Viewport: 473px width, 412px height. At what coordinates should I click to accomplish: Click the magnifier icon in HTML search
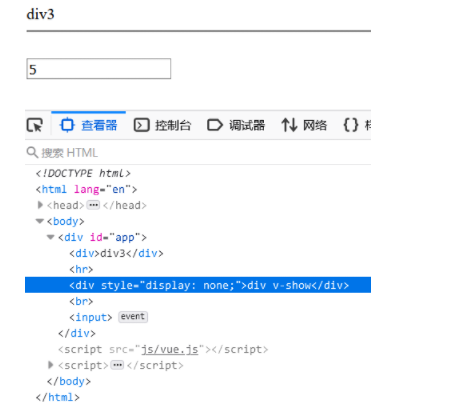[32, 153]
